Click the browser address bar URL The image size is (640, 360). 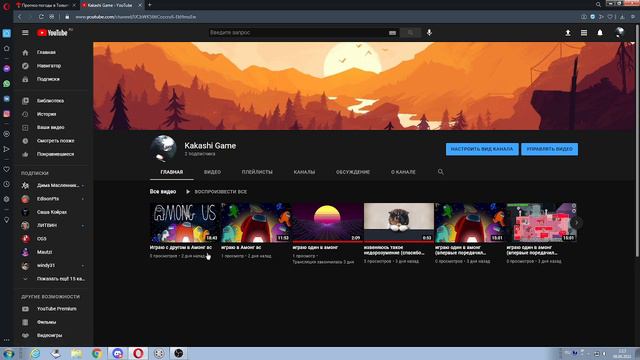pos(136,17)
